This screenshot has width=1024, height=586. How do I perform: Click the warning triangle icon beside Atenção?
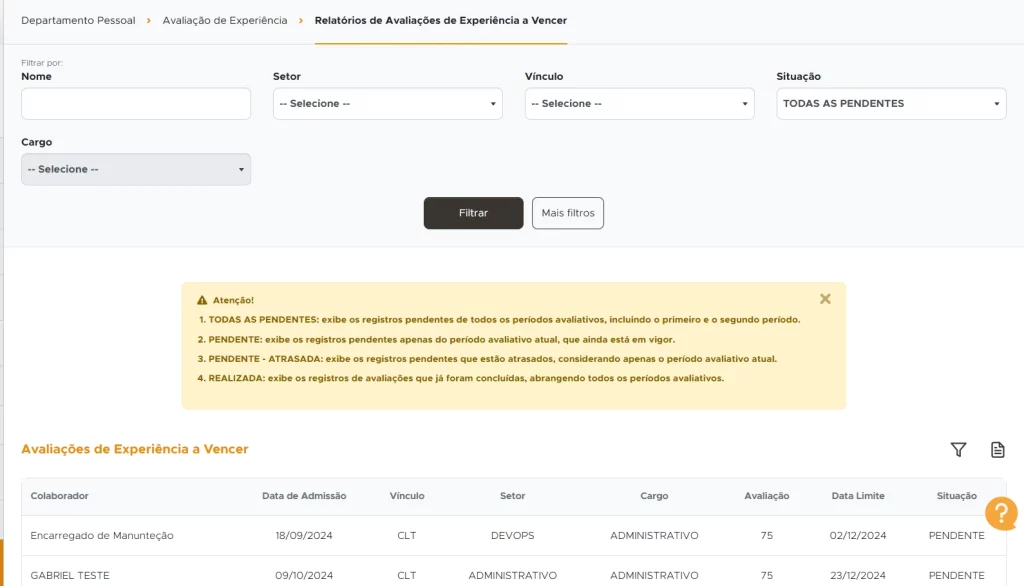click(202, 300)
